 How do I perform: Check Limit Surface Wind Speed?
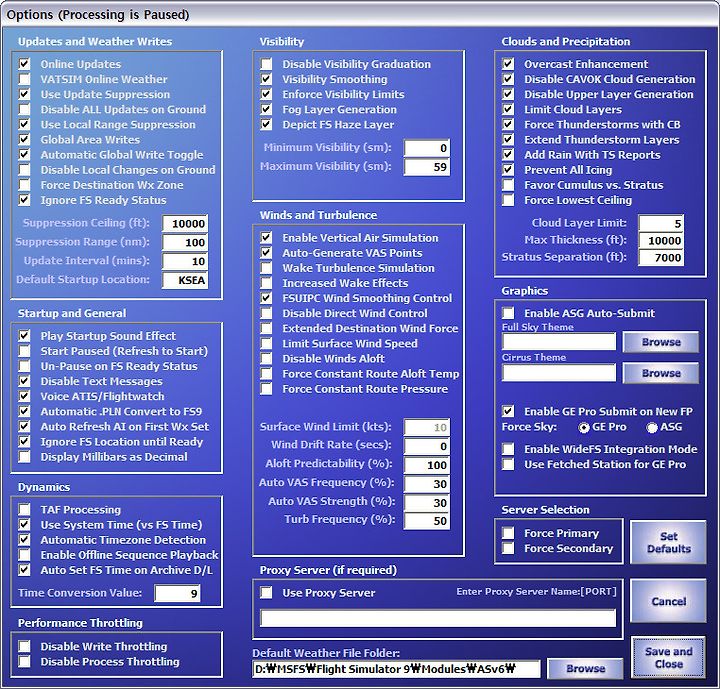click(266, 344)
